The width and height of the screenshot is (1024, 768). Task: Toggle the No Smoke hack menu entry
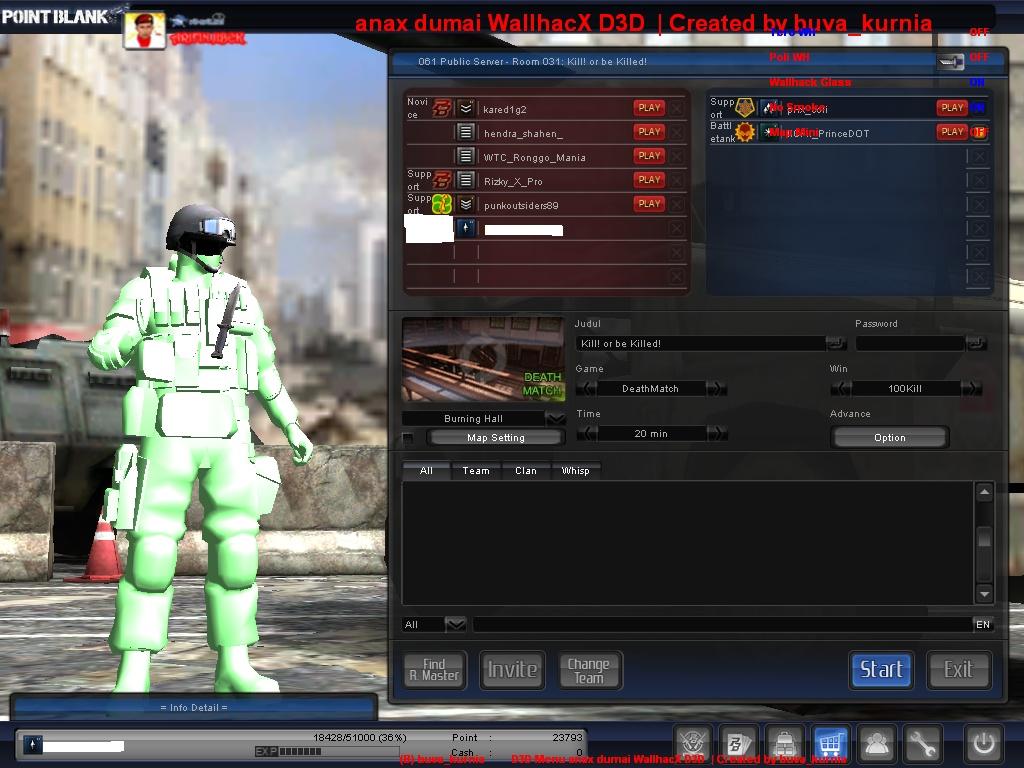[x=797, y=107]
